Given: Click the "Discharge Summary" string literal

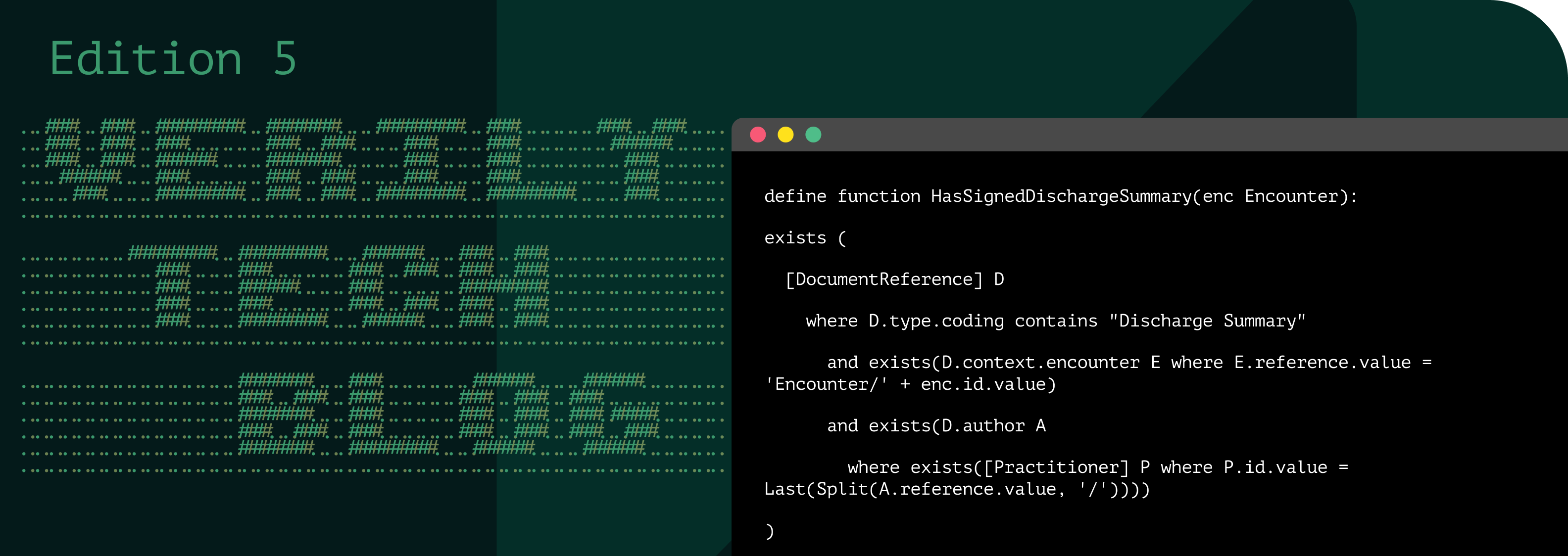Looking at the screenshot, I should pyautogui.click(x=1208, y=321).
